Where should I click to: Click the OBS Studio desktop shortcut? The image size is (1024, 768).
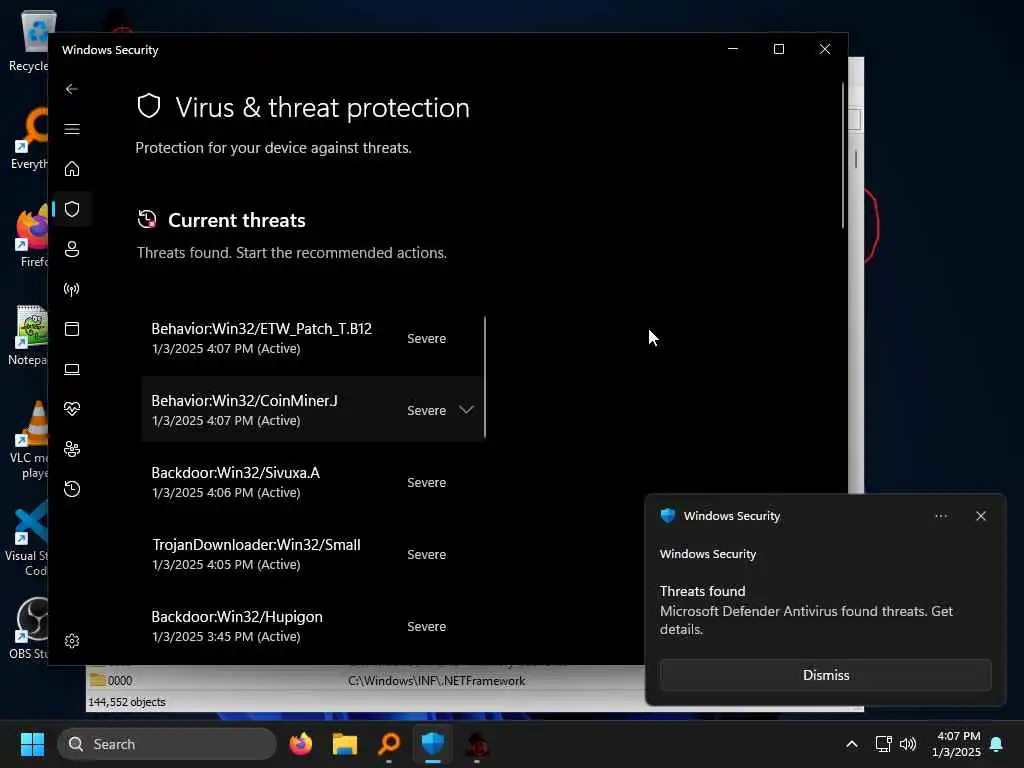point(29,628)
